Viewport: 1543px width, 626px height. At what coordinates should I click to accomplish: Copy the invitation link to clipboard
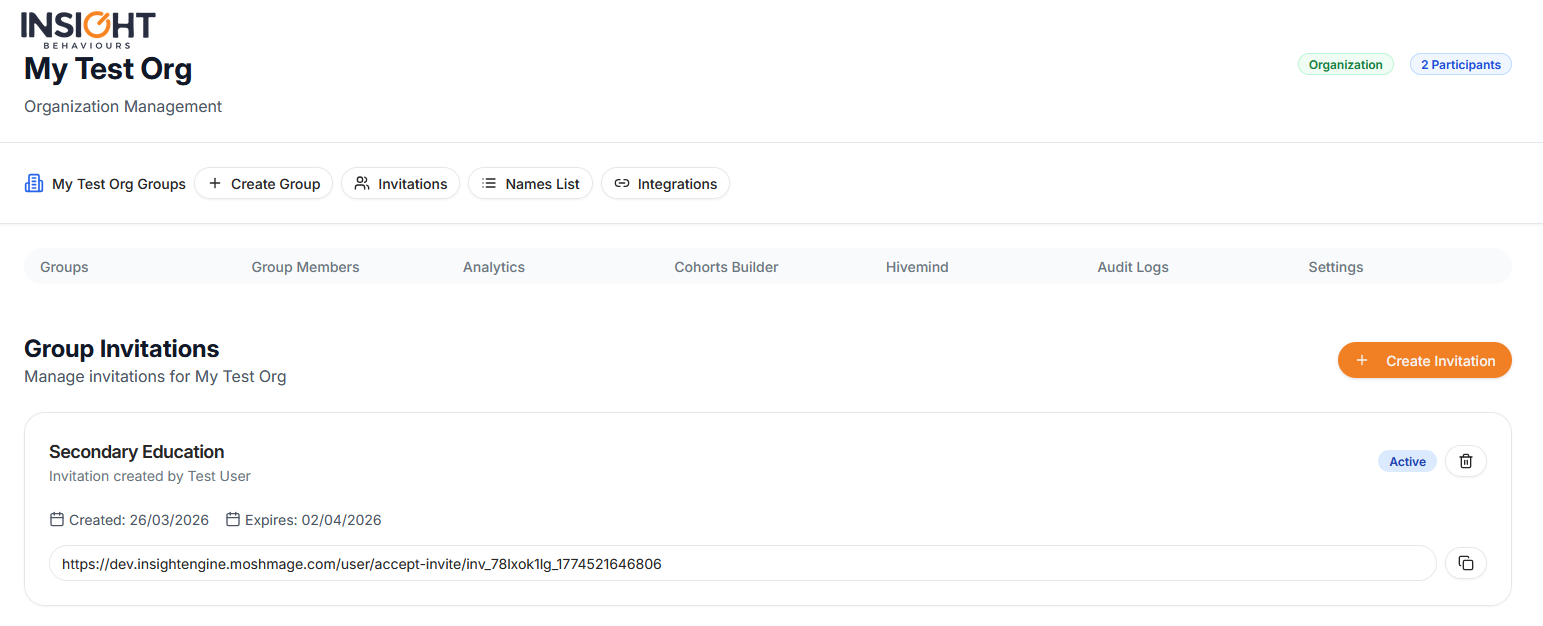pyautogui.click(x=1465, y=563)
